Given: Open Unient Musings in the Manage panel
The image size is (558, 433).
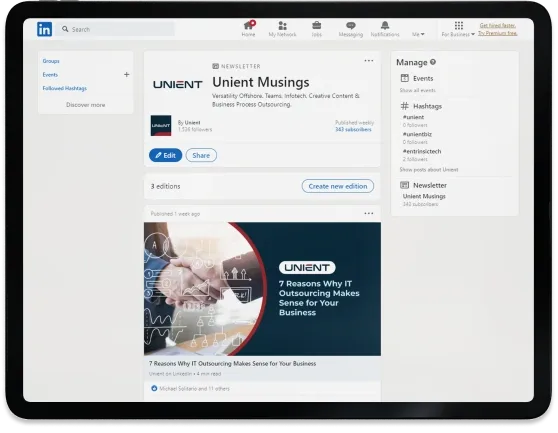Looking at the screenshot, I should tap(424, 196).
